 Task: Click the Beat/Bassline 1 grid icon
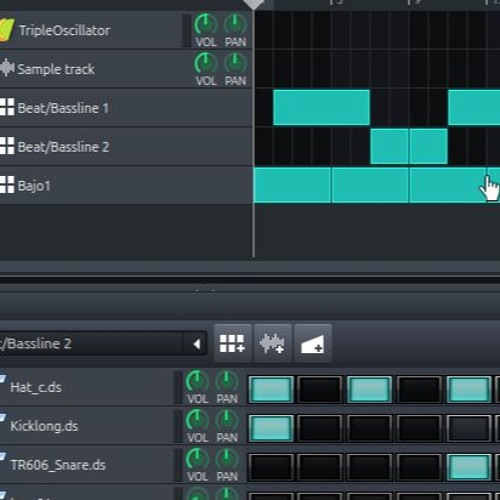[7, 107]
